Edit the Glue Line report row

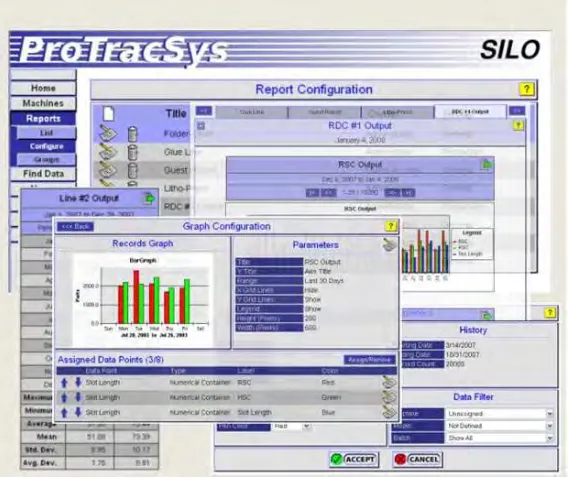pos(108,151)
